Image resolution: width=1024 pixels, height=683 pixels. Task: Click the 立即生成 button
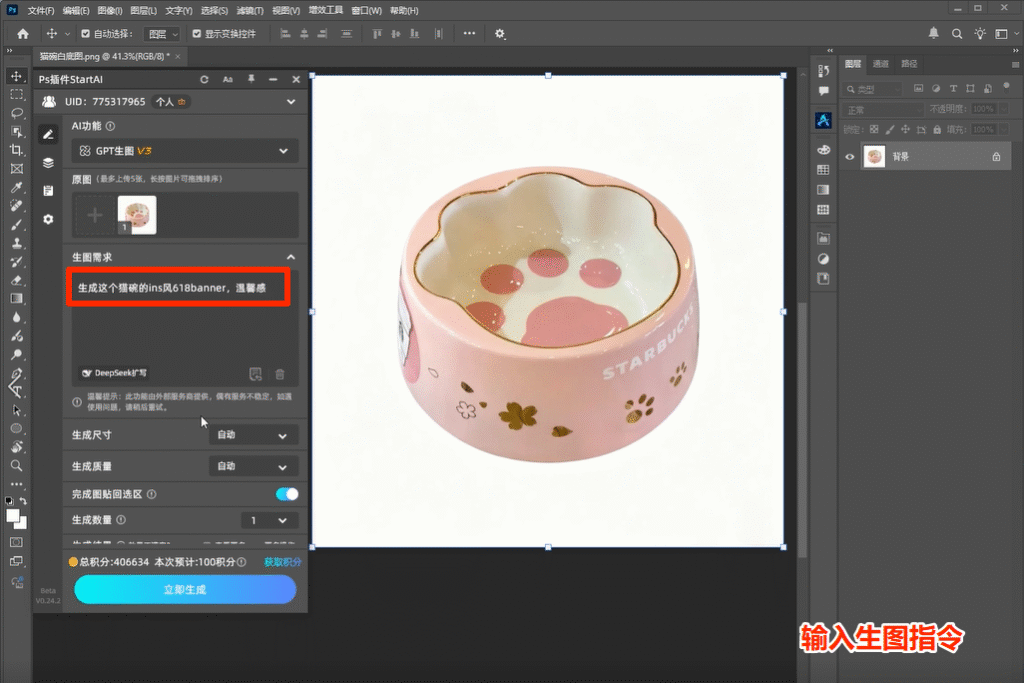pyautogui.click(x=185, y=590)
